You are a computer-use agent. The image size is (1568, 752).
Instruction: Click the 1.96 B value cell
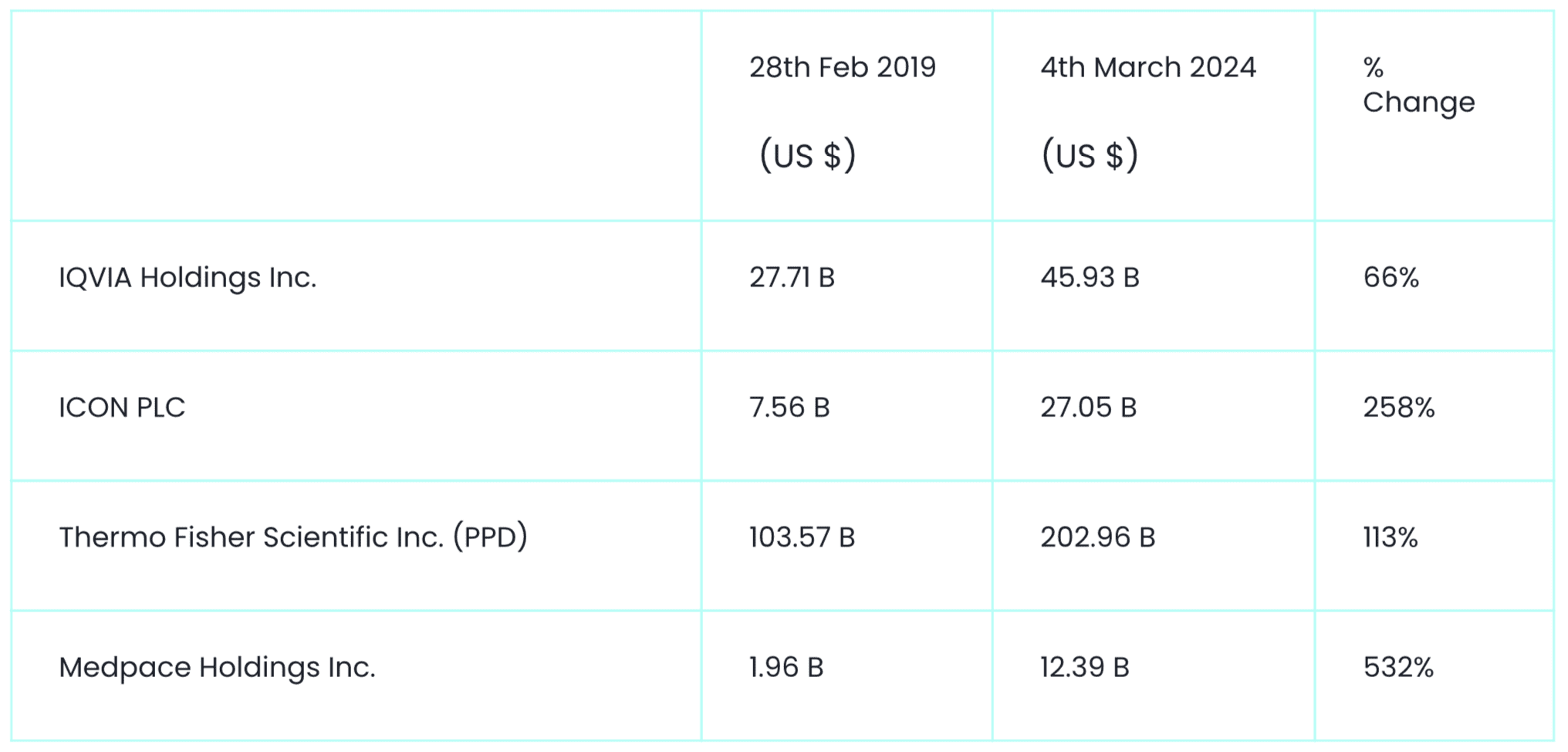point(786,667)
